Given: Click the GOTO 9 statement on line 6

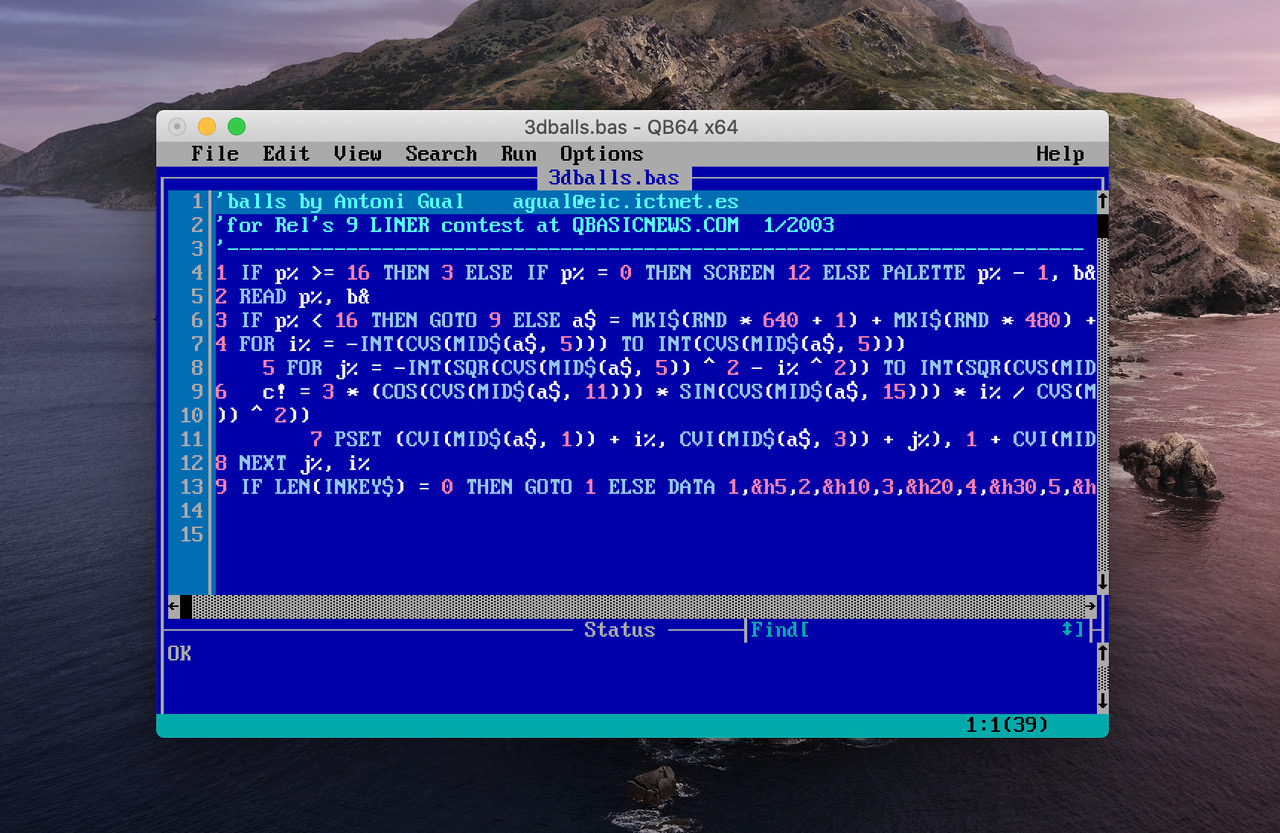Looking at the screenshot, I should click(464, 320).
